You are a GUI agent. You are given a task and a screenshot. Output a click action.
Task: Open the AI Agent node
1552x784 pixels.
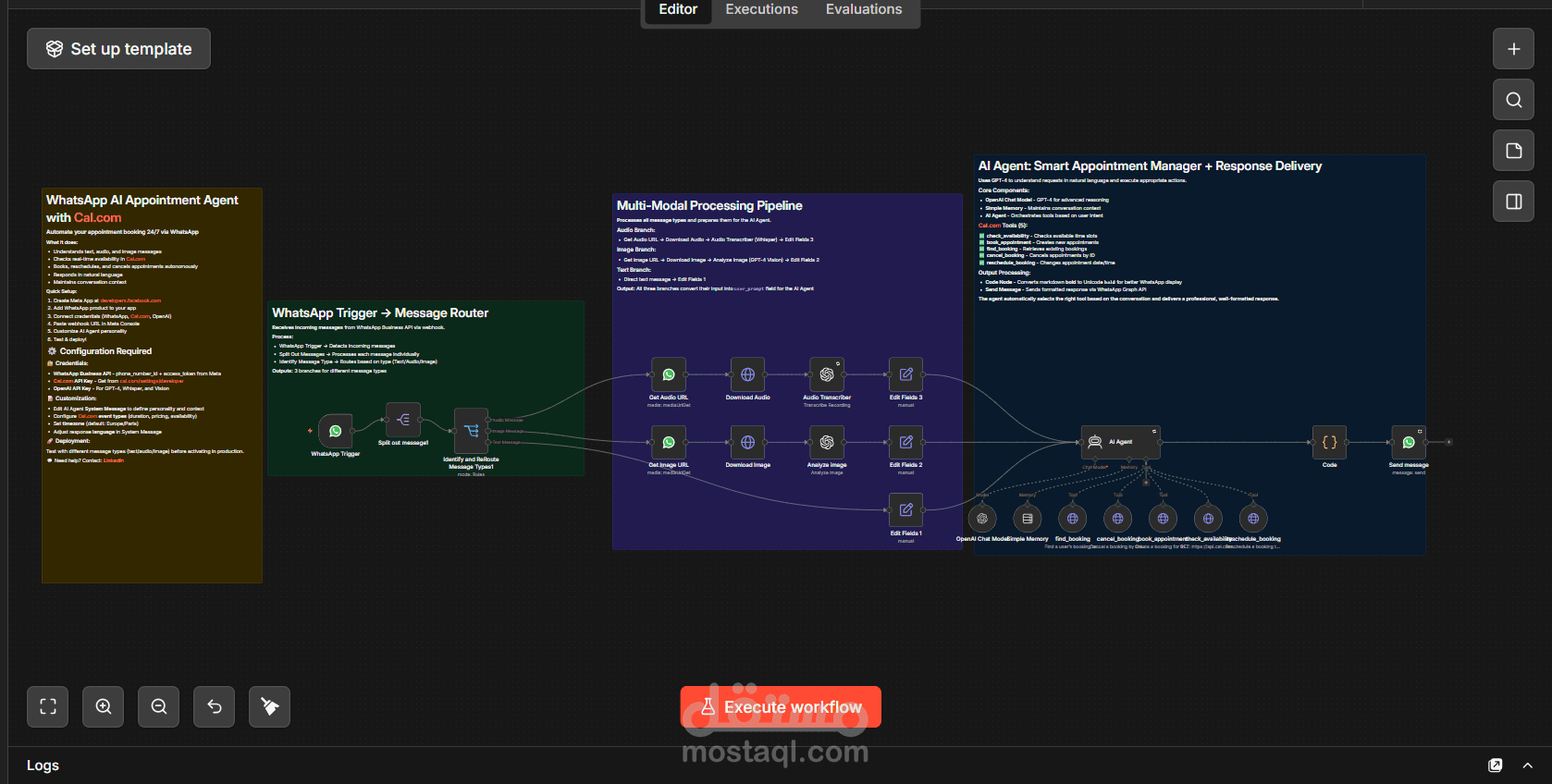click(x=1120, y=442)
